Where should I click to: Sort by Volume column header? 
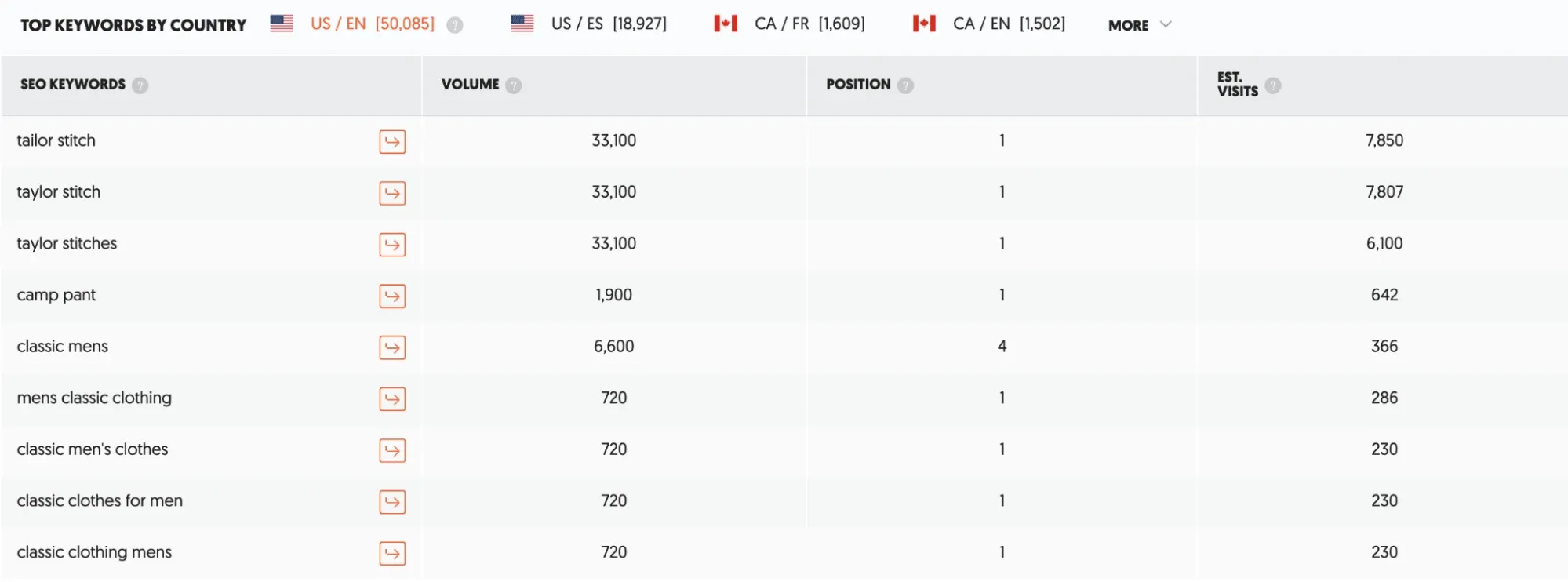[470, 84]
